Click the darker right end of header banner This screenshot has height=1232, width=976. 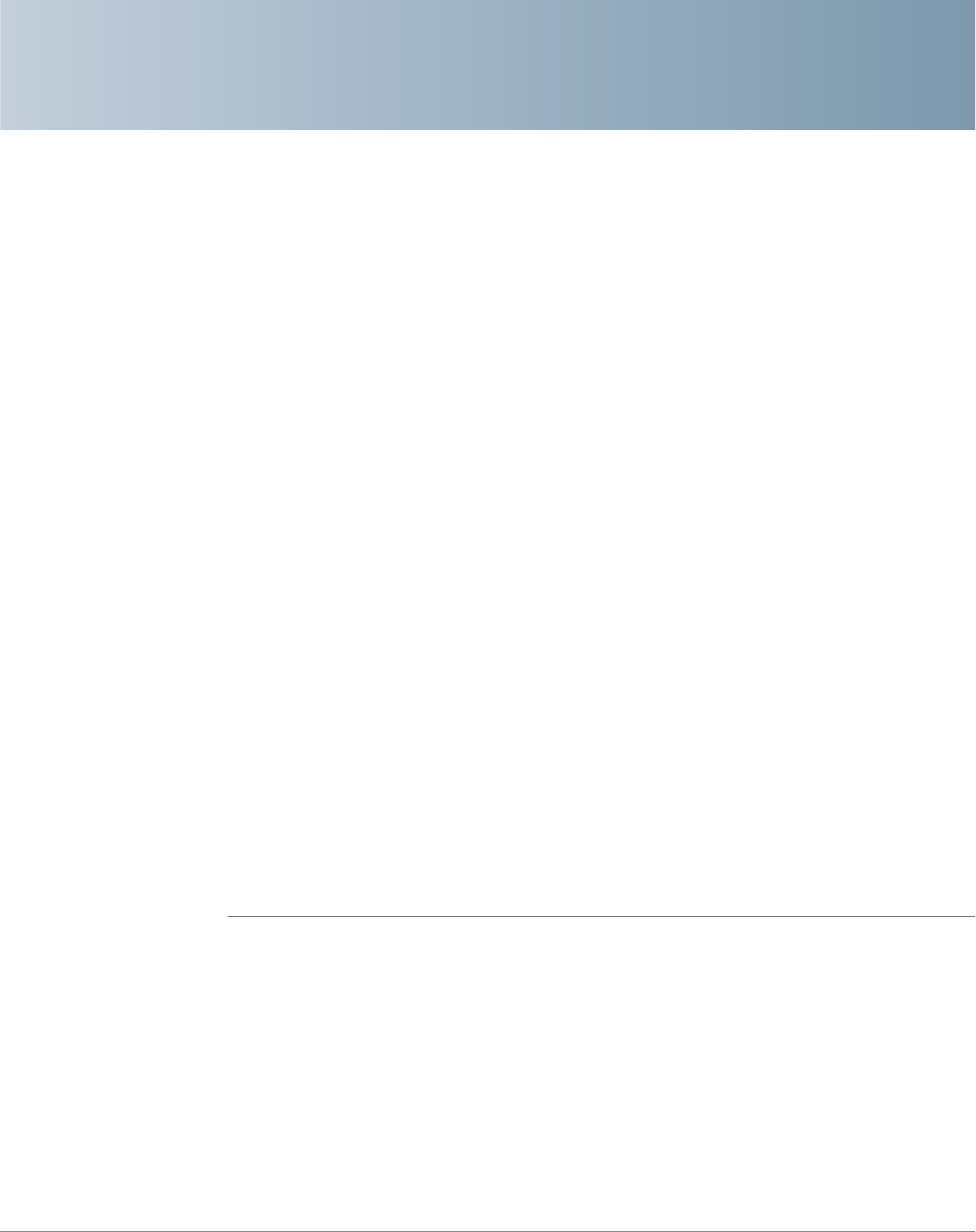click(x=921, y=65)
